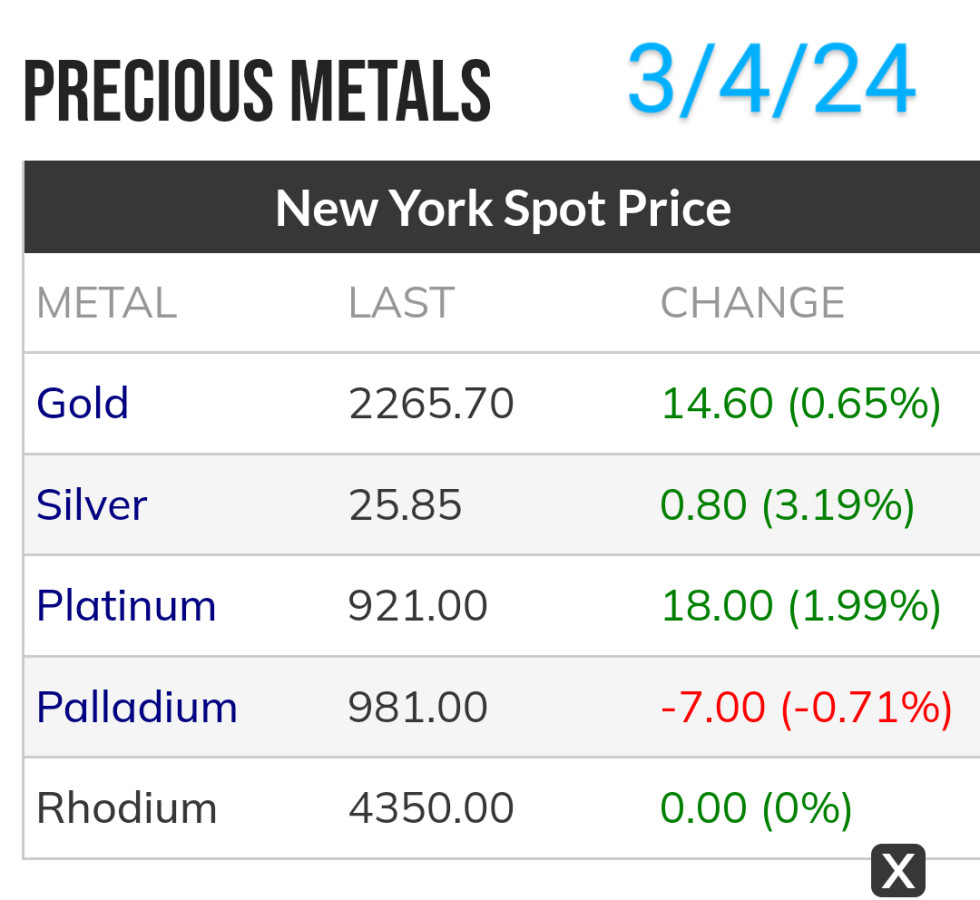
Task: Click the Rhodium row label
Action: (126, 808)
